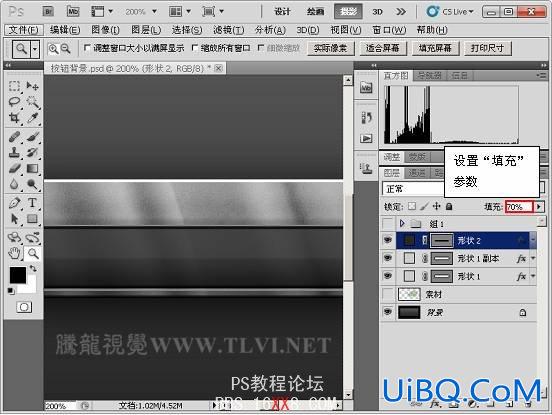Click the fill value field showing 70%

pyautogui.click(x=520, y=207)
